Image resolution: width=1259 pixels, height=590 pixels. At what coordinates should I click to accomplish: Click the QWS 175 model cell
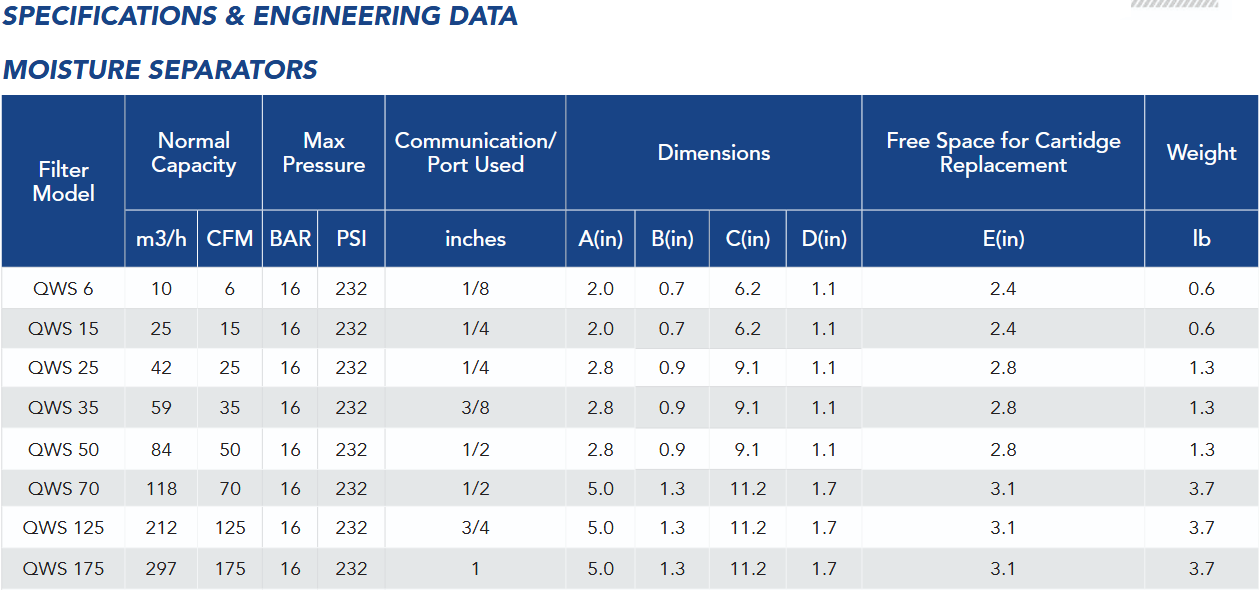[63, 569]
